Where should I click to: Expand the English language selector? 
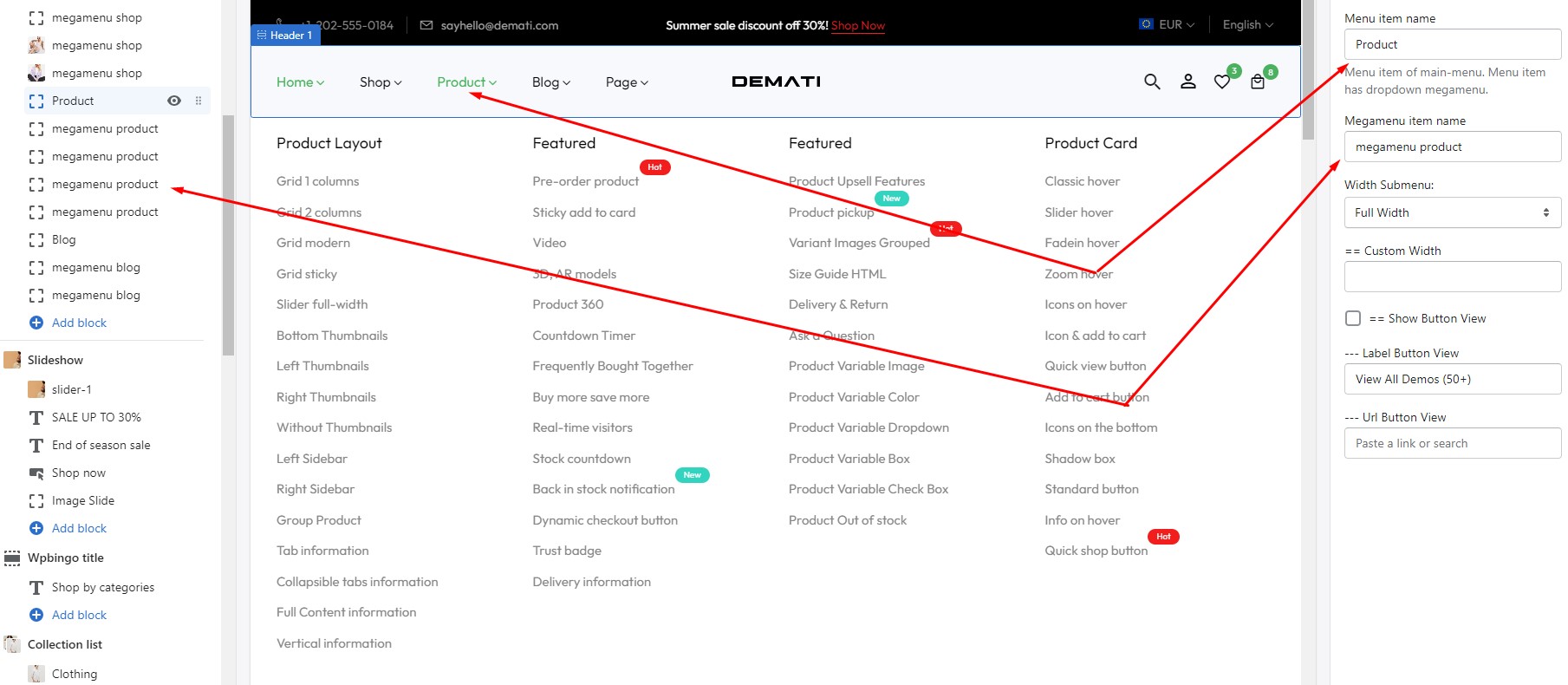pyautogui.click(x=1247, y=25)
